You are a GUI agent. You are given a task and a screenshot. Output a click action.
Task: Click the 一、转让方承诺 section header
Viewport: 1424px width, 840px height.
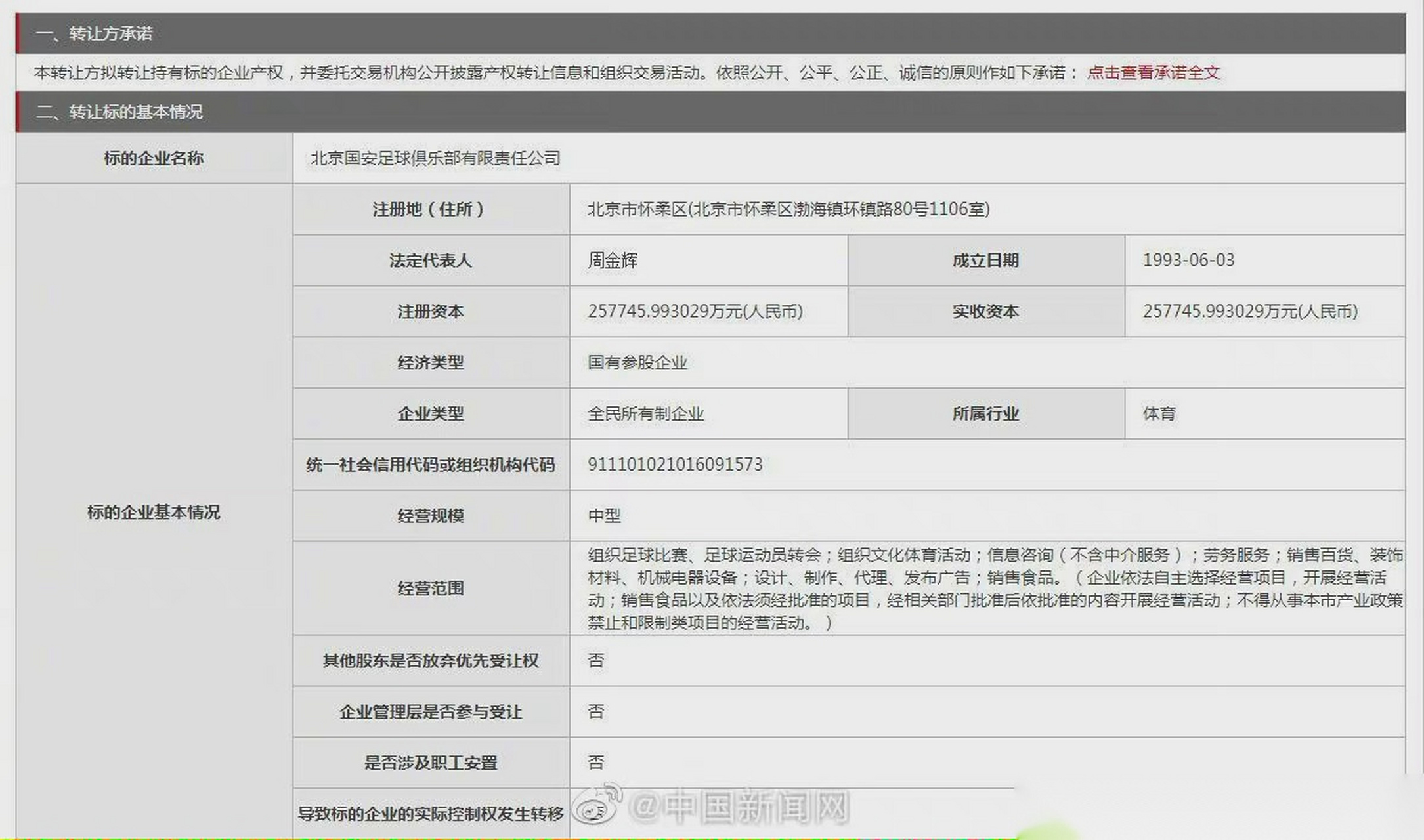pyautogui.click(x=710, y=33)
